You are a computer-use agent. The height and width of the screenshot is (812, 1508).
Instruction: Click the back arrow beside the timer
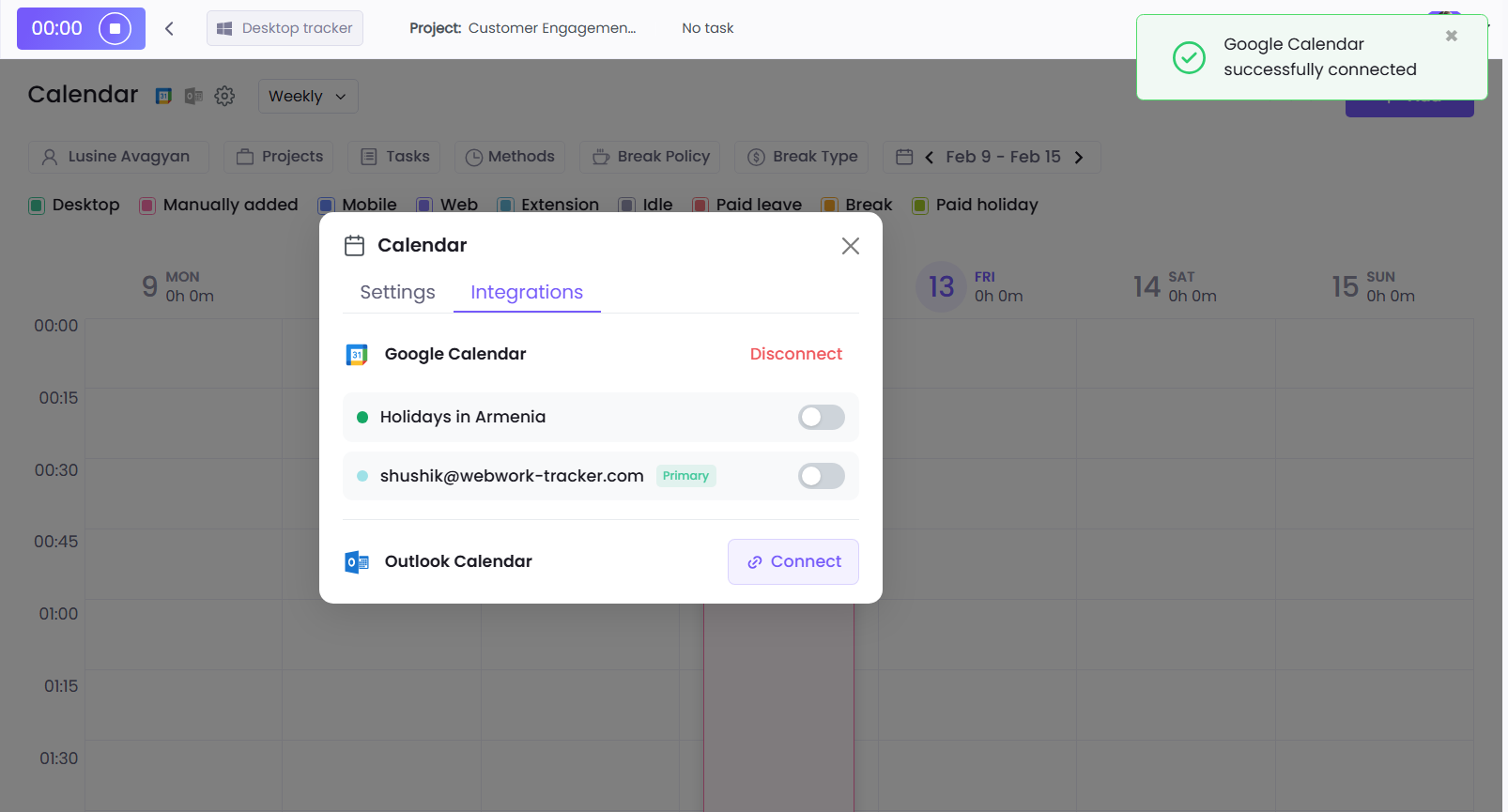[x=169, y=28]
